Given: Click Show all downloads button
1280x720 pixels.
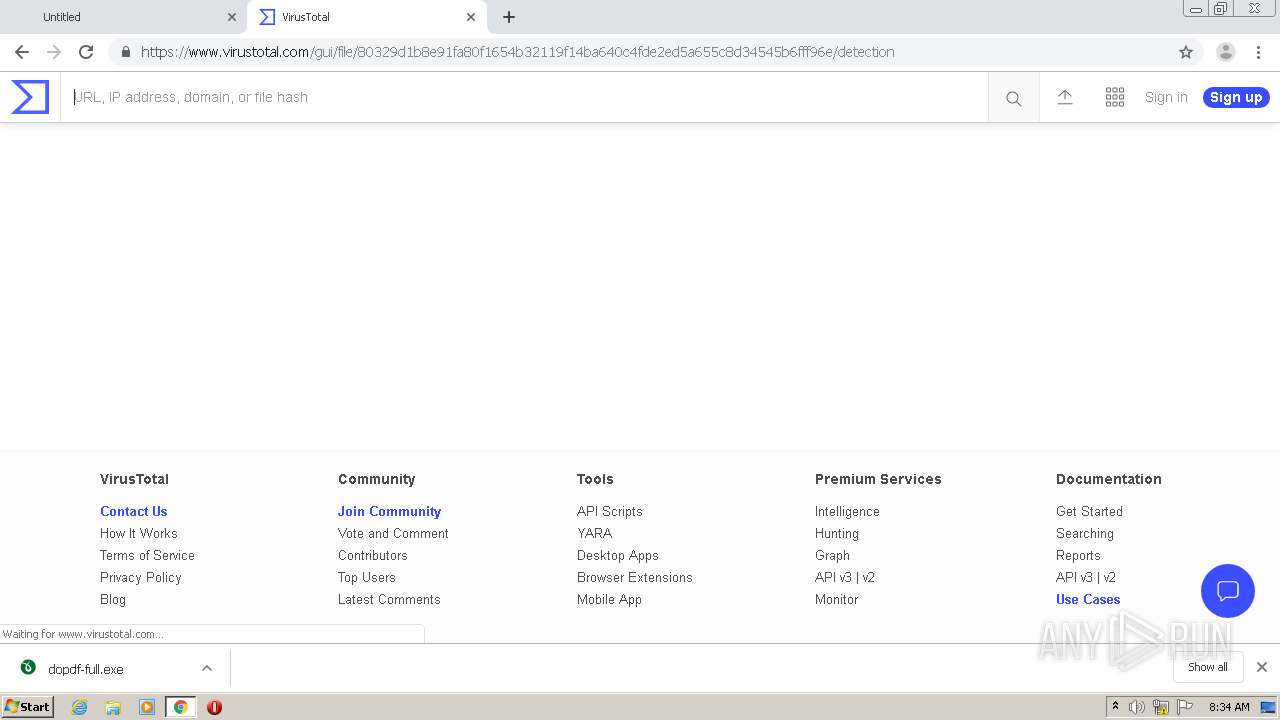Looking at the screenshot, I should click(1208, 667).
